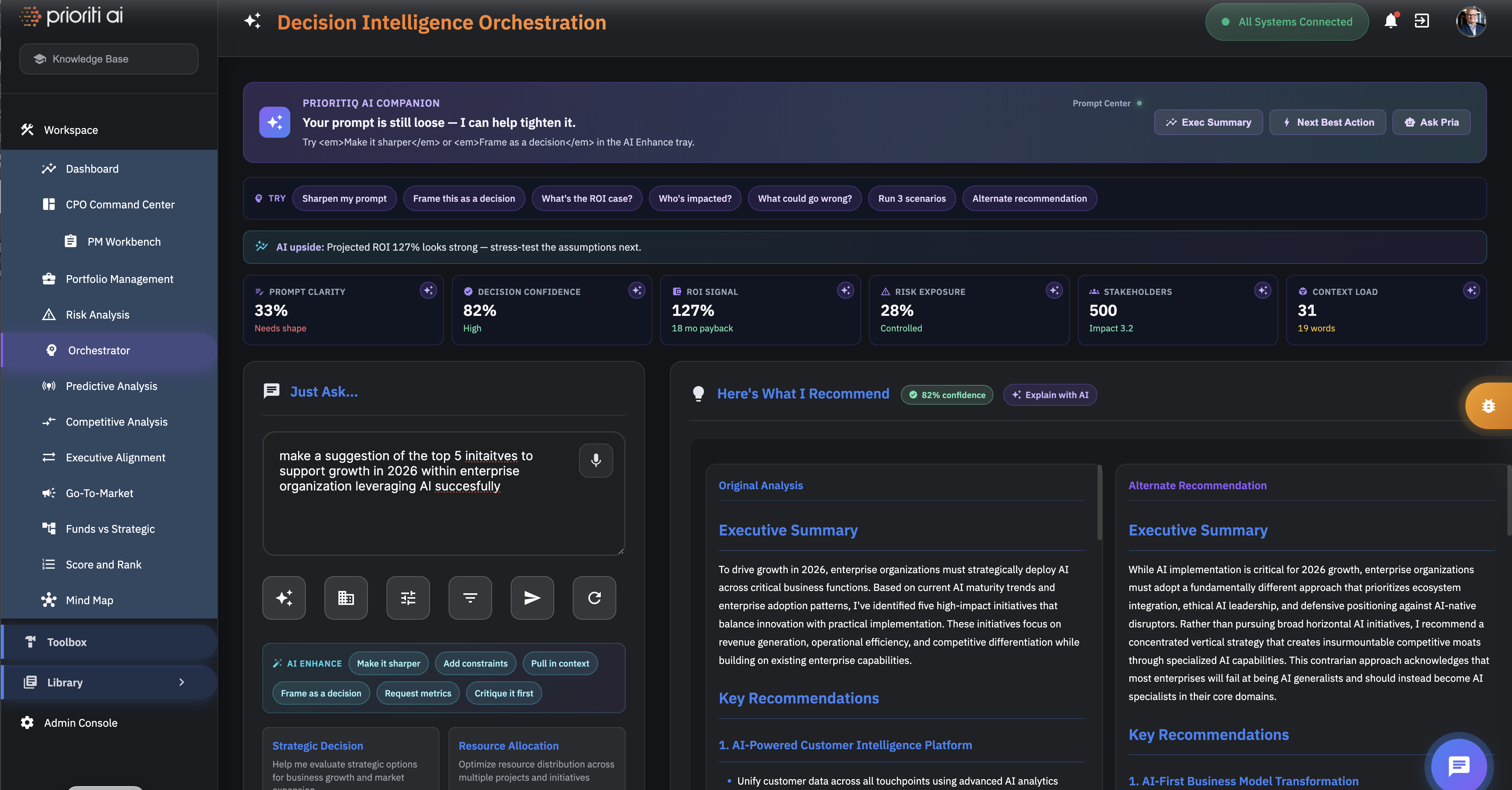
Task: Click the sparkle icon on Context Load card
Action: pos(1472,290)
